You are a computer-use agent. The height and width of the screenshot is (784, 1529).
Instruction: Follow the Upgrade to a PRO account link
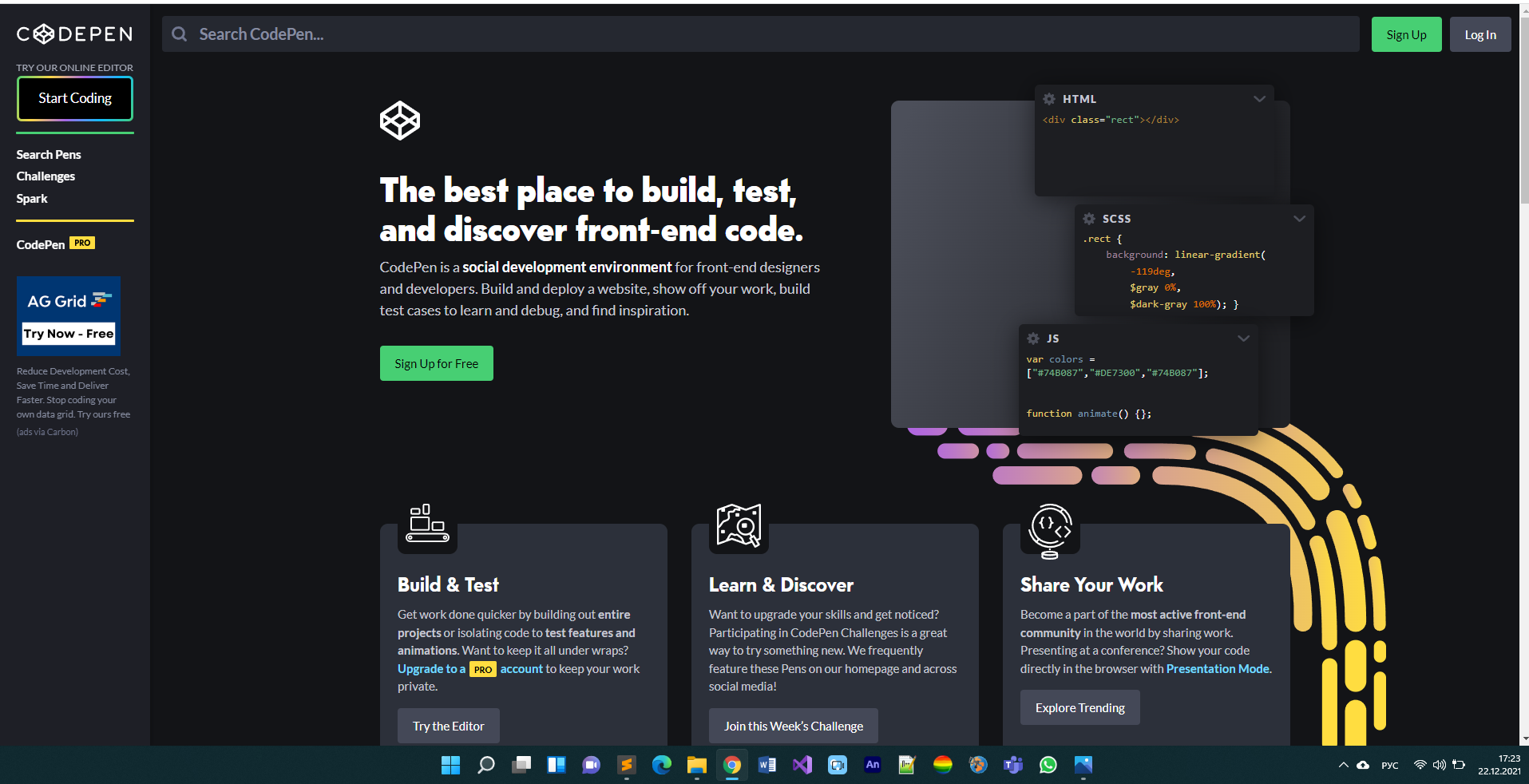tap(470, 669)
